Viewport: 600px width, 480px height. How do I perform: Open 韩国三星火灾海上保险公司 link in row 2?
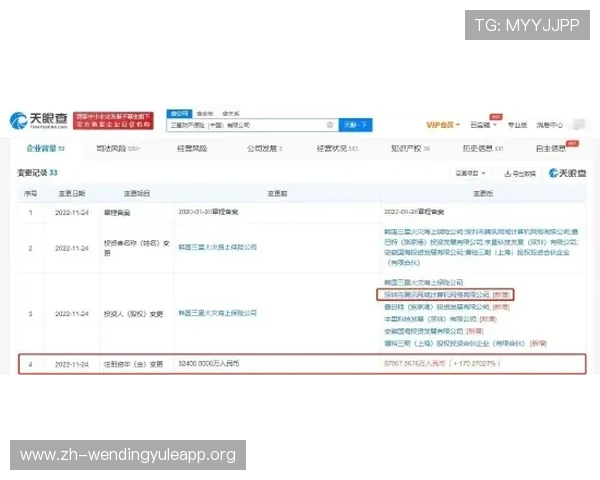217,247
